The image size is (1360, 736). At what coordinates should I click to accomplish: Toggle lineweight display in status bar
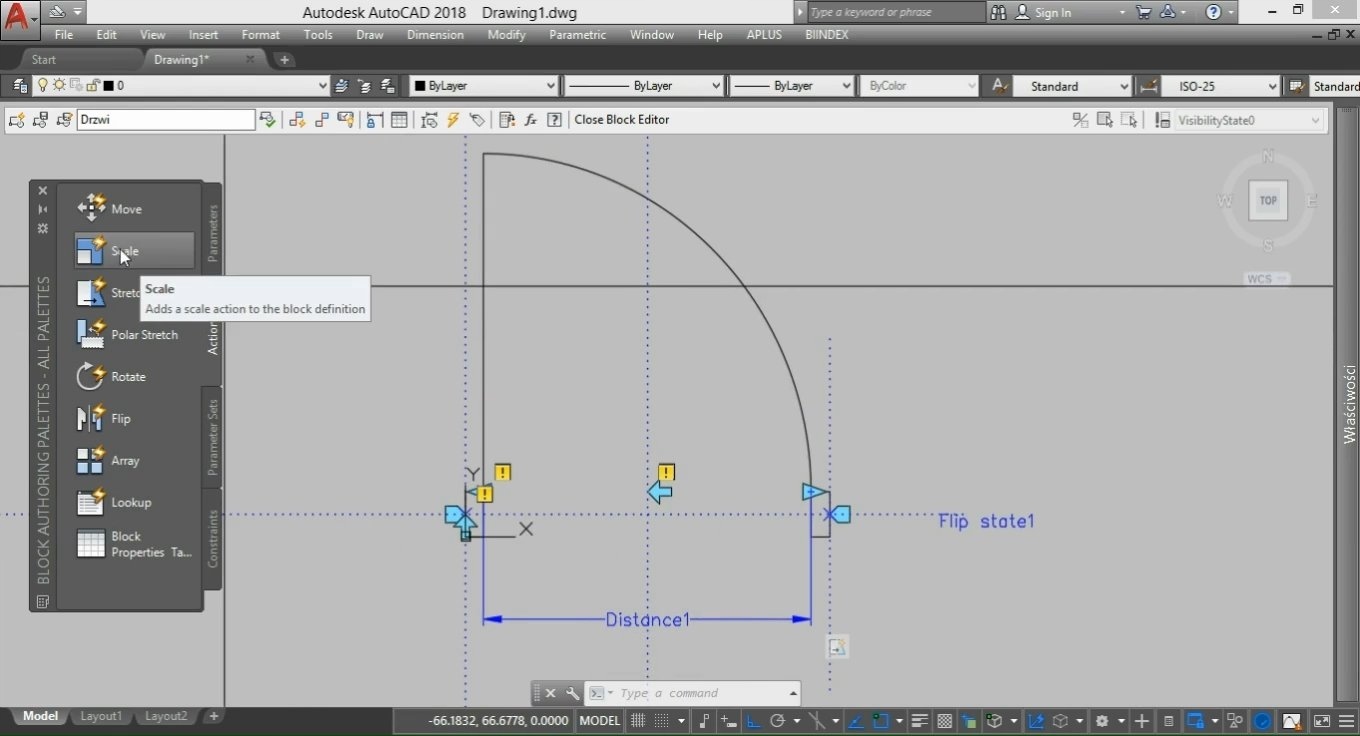920,720
